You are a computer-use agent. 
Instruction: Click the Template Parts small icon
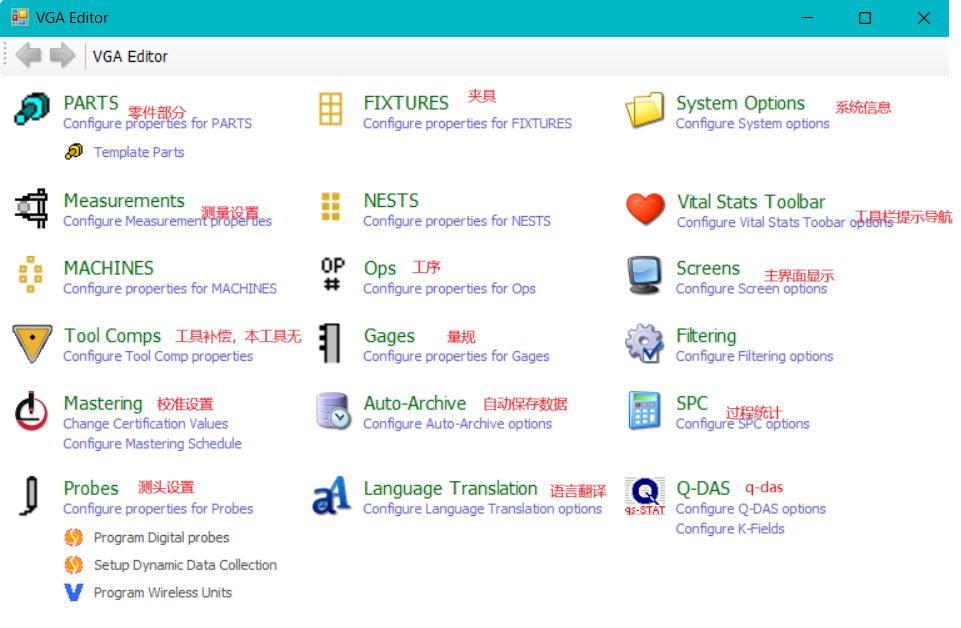(x=74, y=152)
